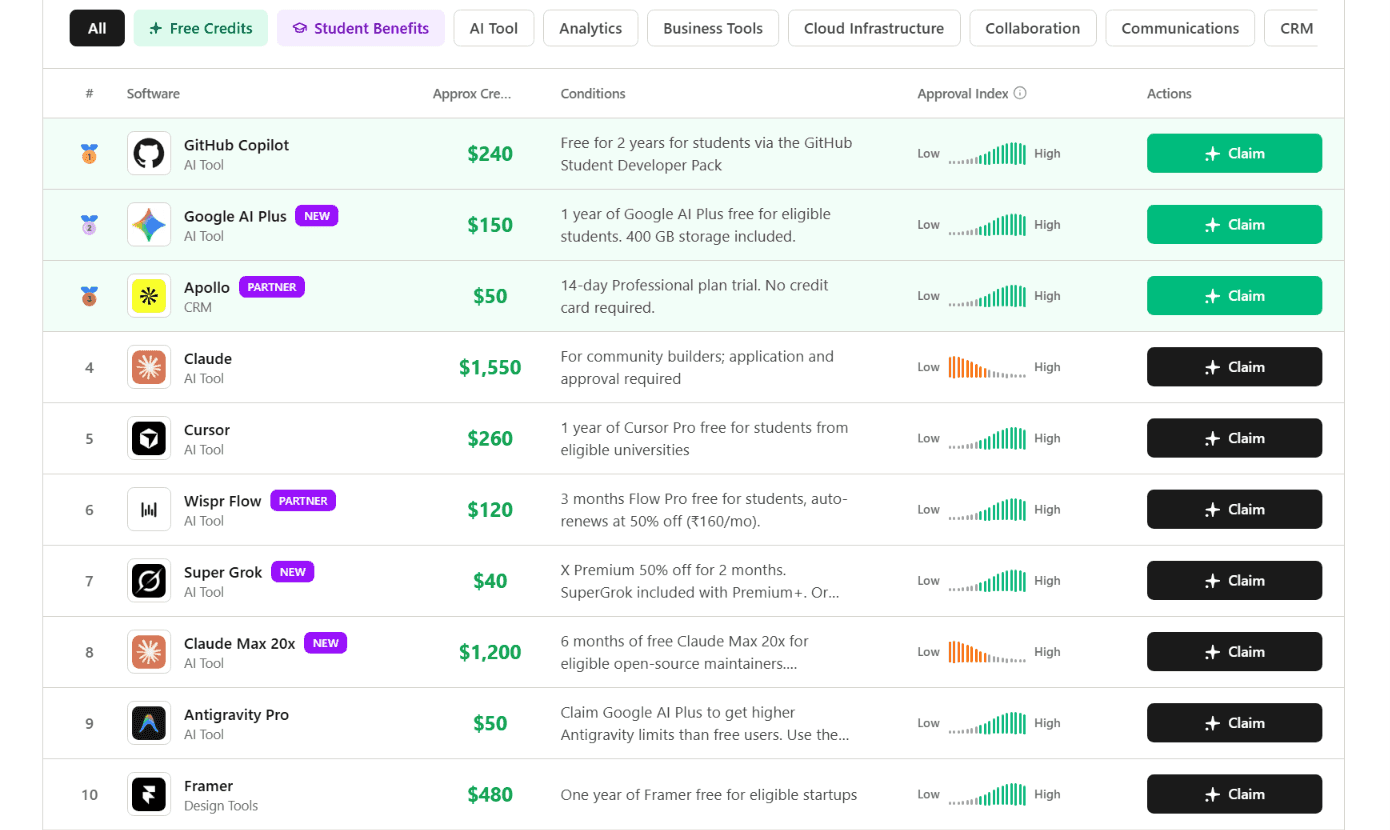The image size is (1390, 830).
Task: Click the yellow Apollo logo icon
Action: tap(149, 296)
